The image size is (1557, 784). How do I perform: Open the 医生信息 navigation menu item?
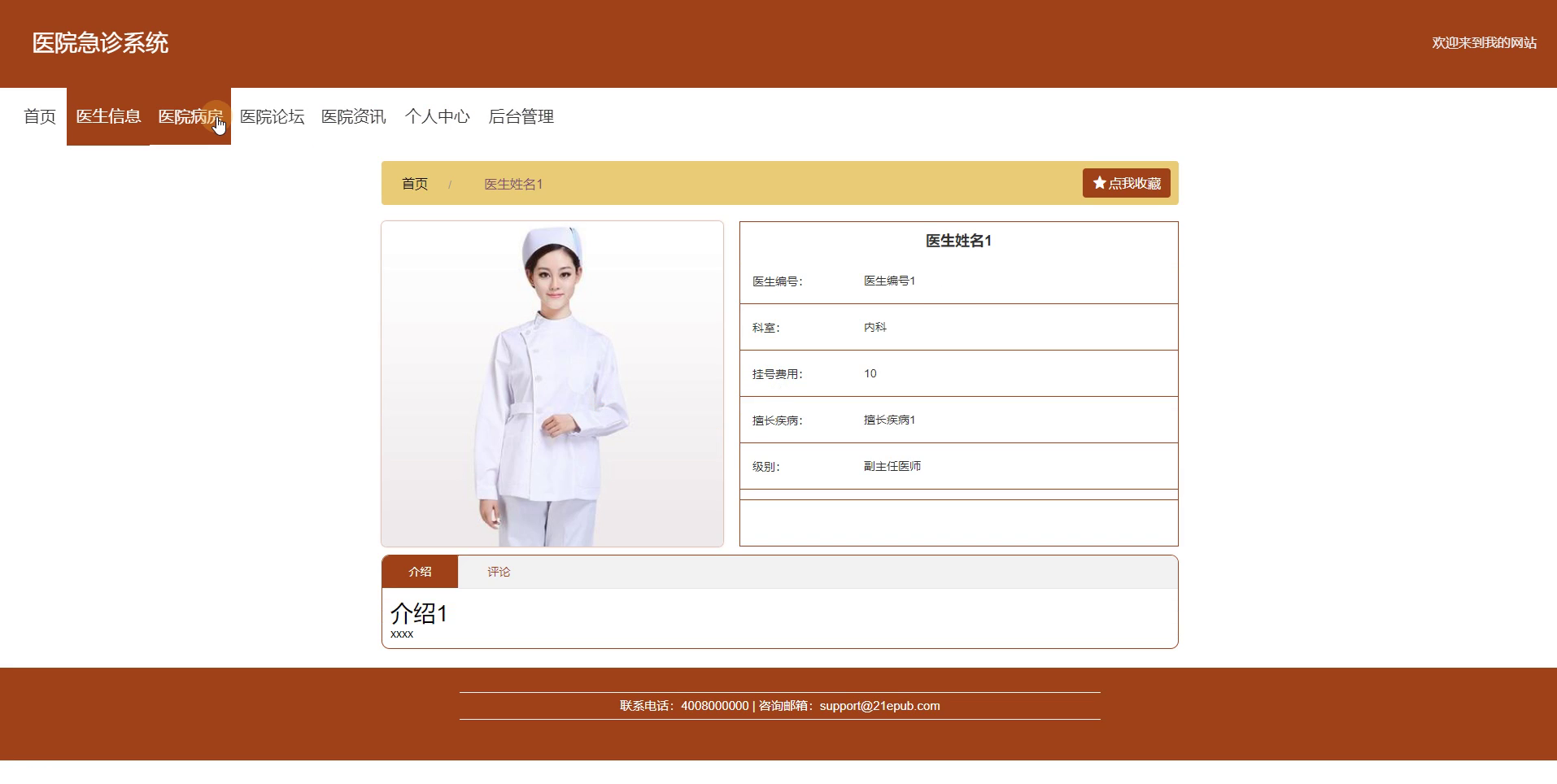point(108,116)
